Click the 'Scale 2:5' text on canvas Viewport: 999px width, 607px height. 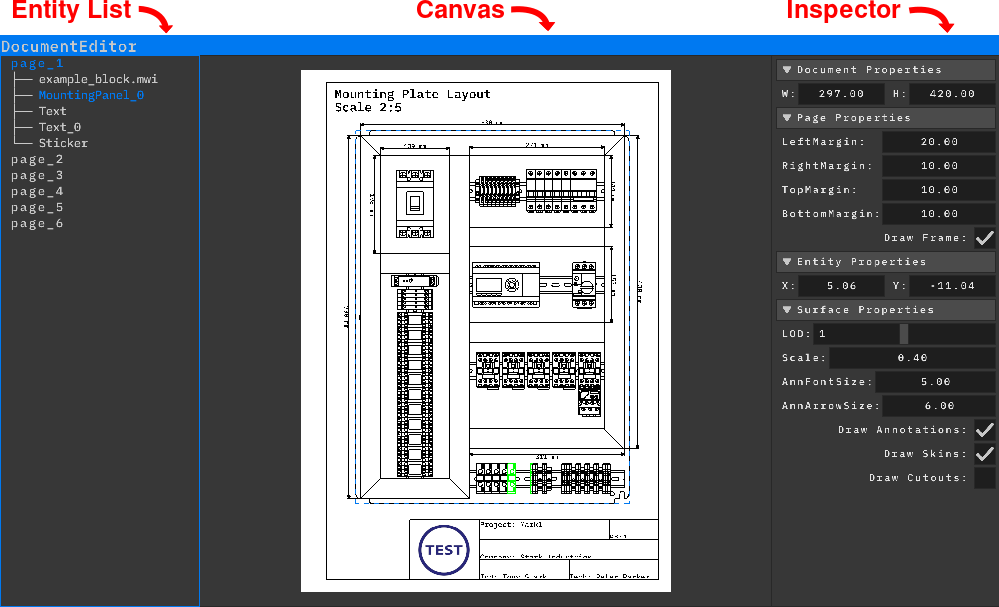click(368, 108)
